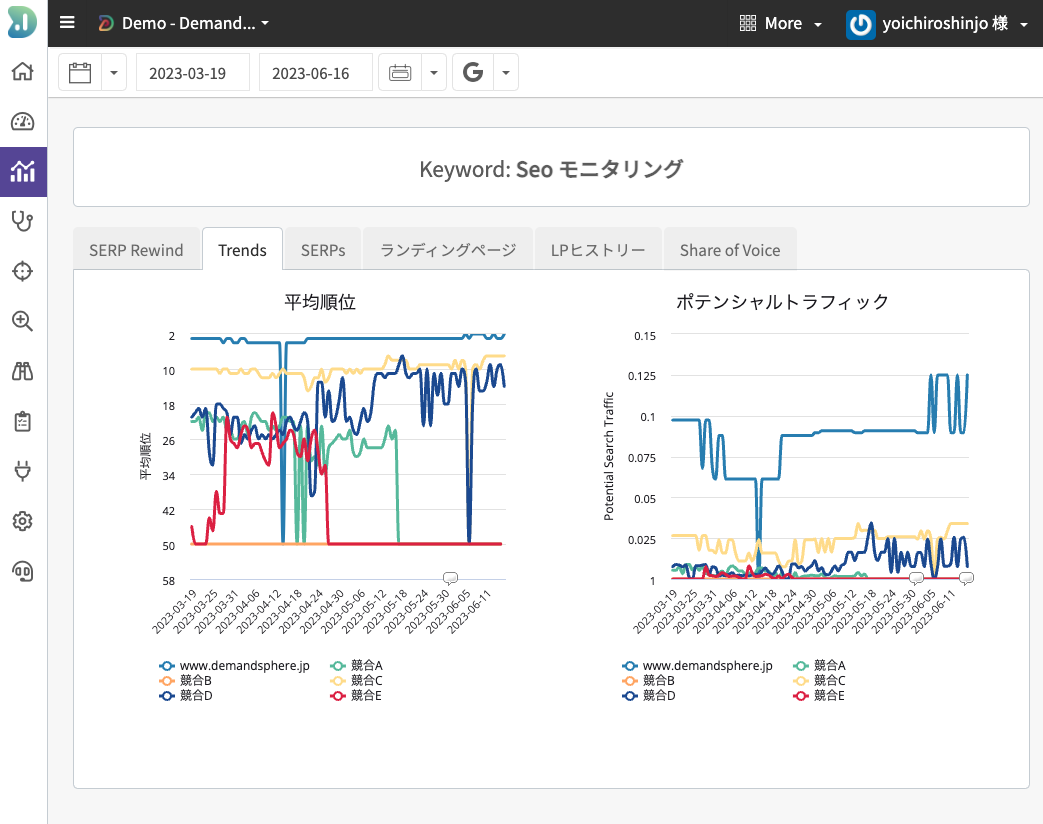
Task: Toggle www.demandsphere.jp series in 平均順位 legend
Action: point(235,666)
